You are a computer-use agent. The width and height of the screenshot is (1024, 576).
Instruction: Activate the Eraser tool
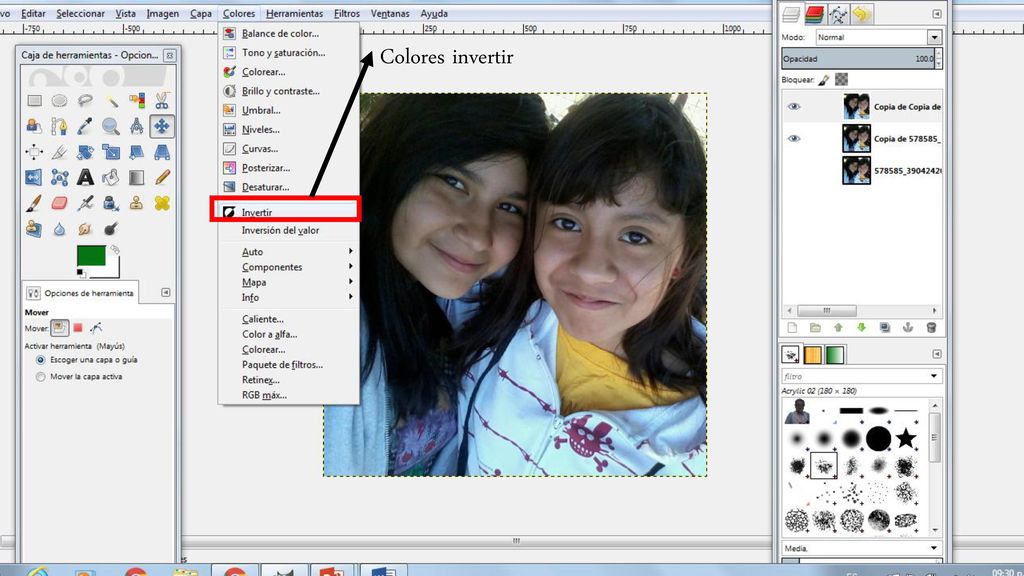tap(59, 203)
